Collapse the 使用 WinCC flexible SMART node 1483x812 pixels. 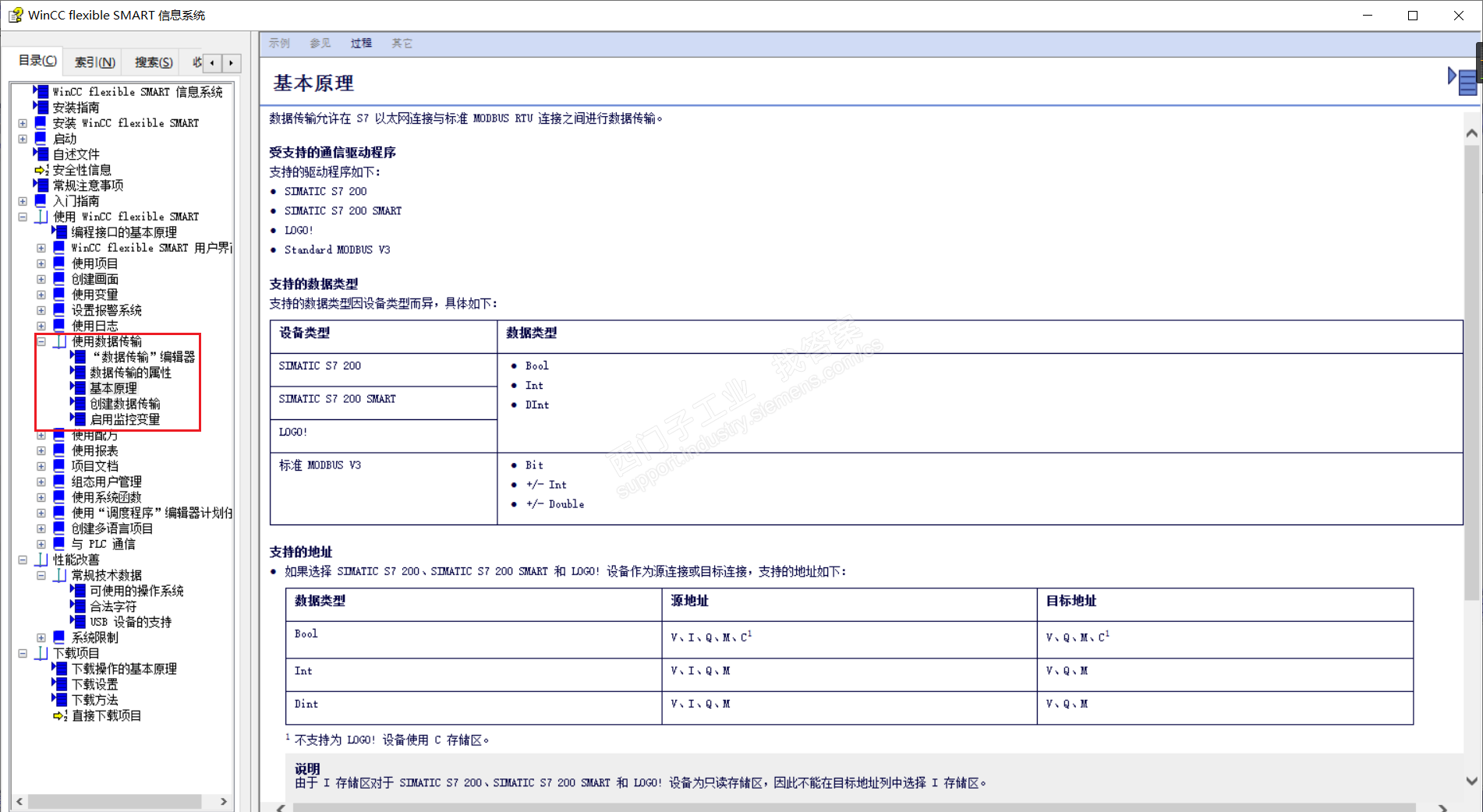[x=23, y=217]
